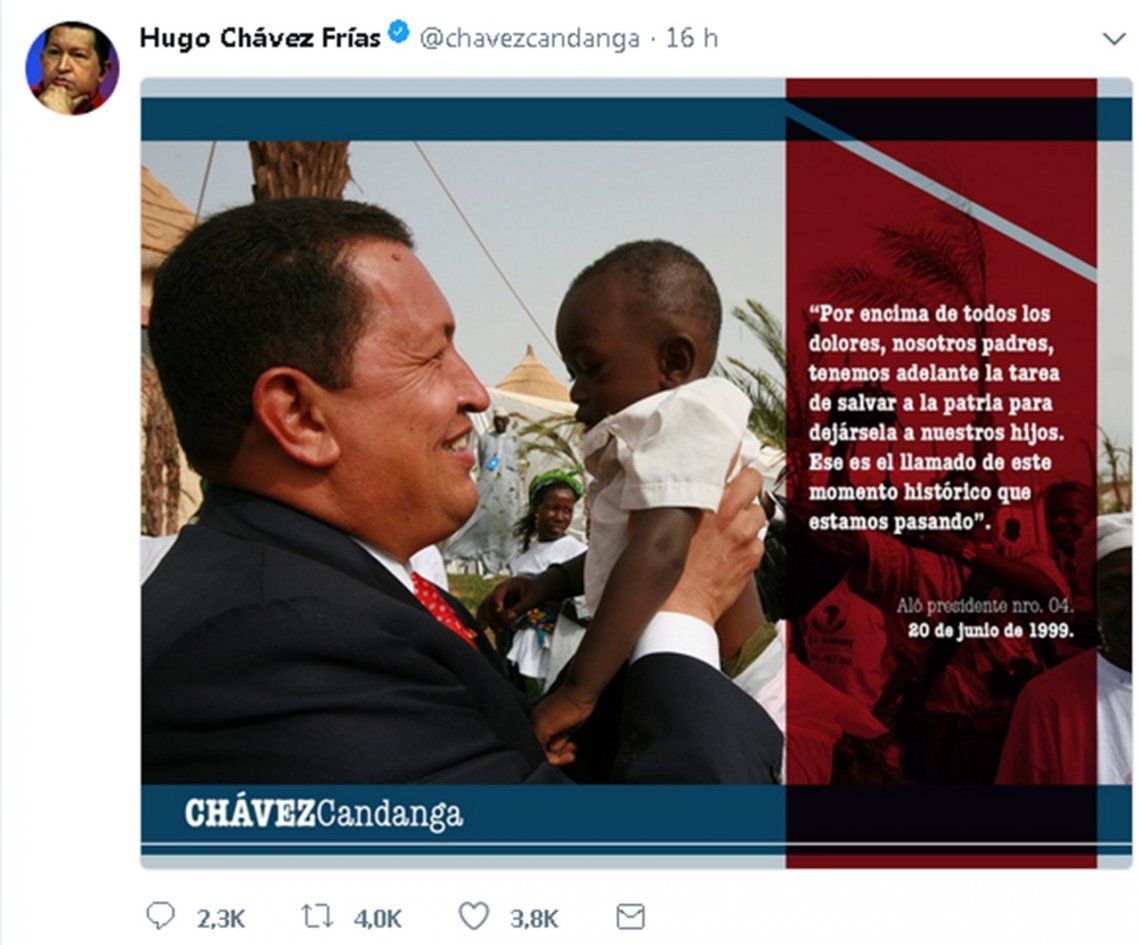This screenshot has height=945, width=1140.
Task: Click the 16 h timestamp
Action: pos(691,38)
